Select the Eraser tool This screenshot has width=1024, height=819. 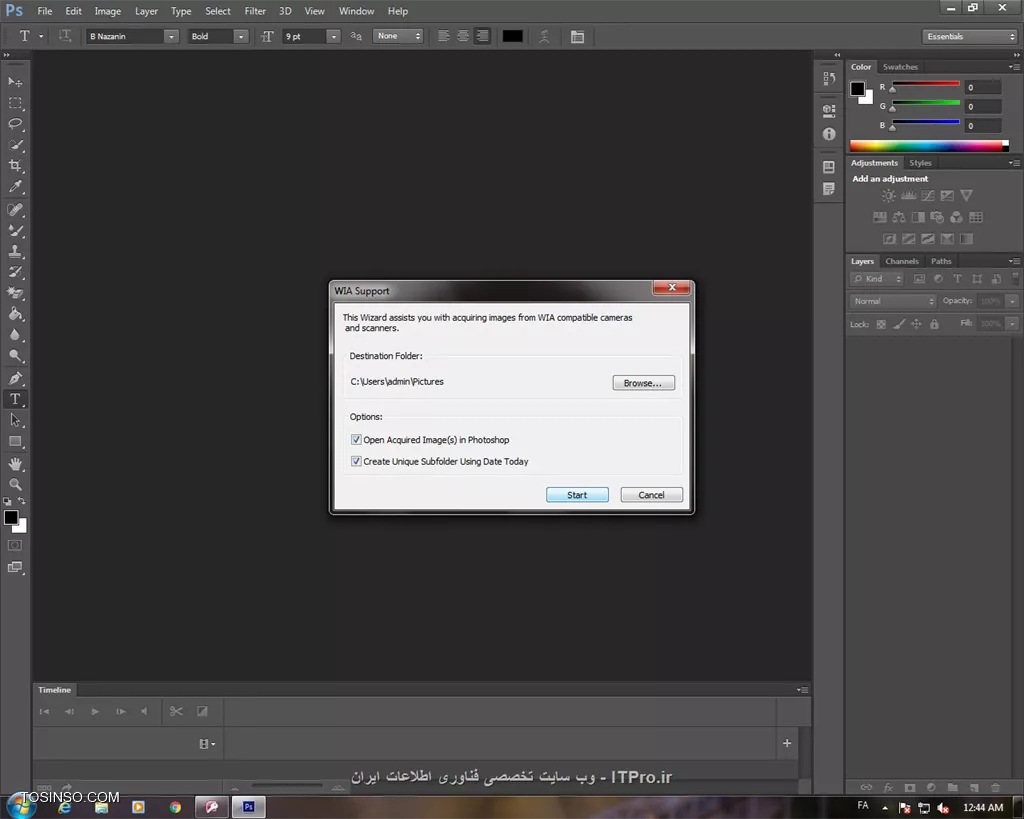click(x=15, y=293)
